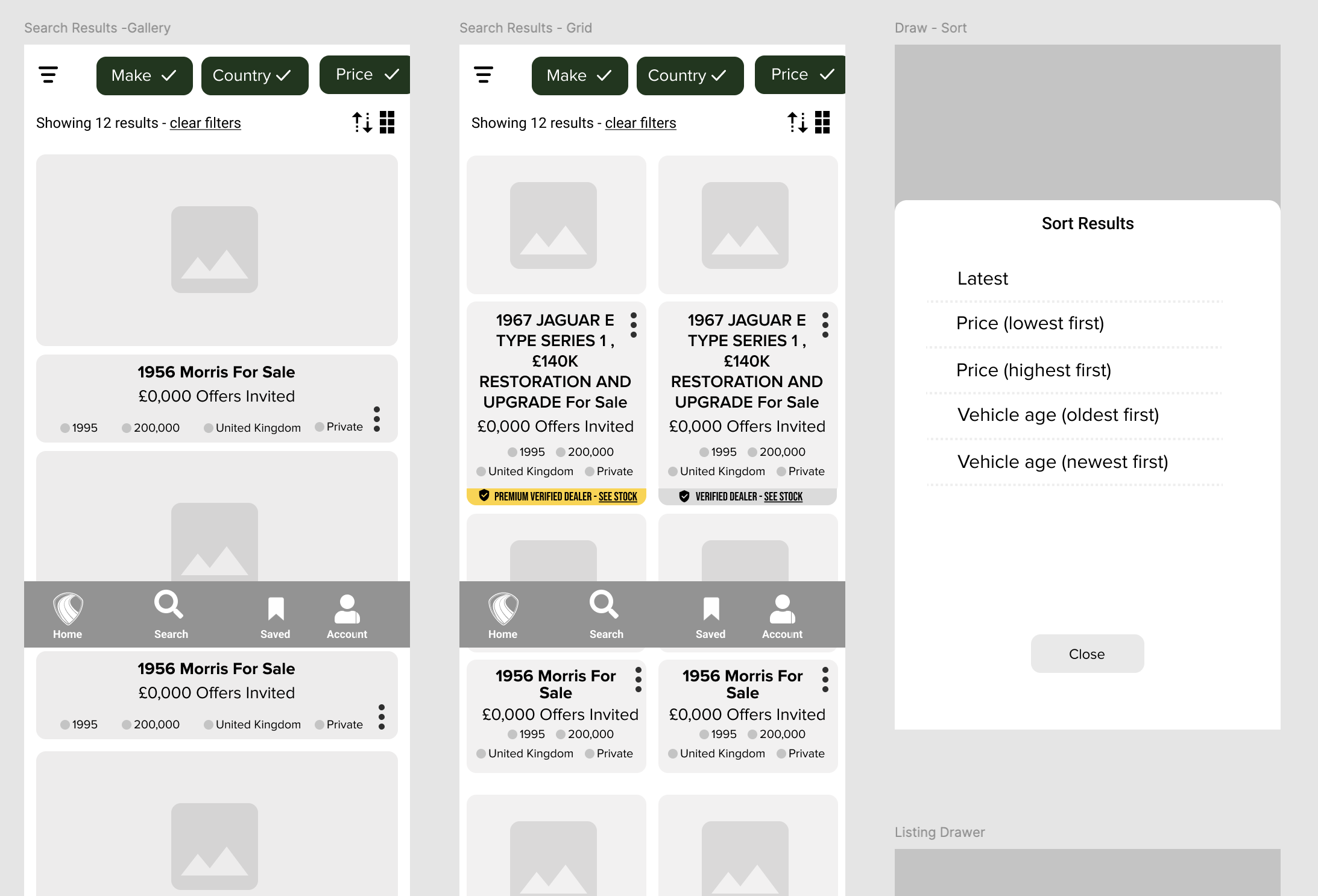Switch layout using Gallery frame's grid view icon

[387, 122]
